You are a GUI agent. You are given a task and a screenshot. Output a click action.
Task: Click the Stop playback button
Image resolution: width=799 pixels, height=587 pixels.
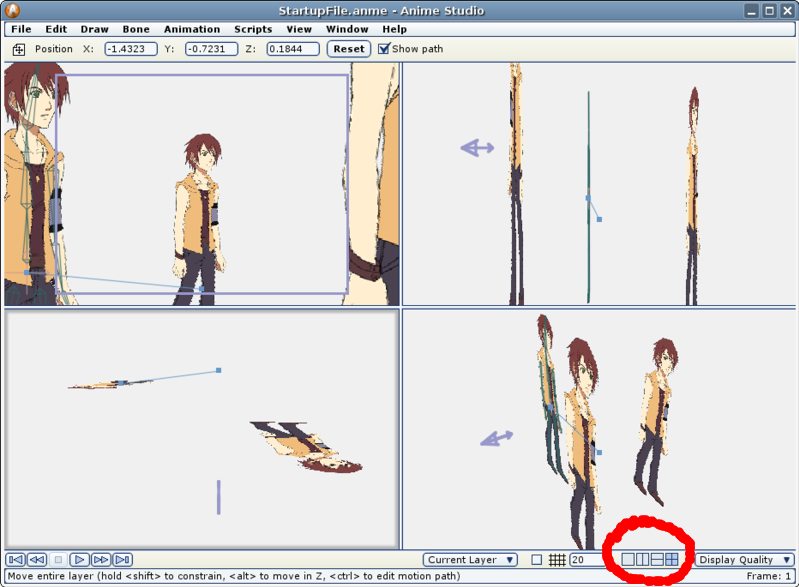[58, 559]
